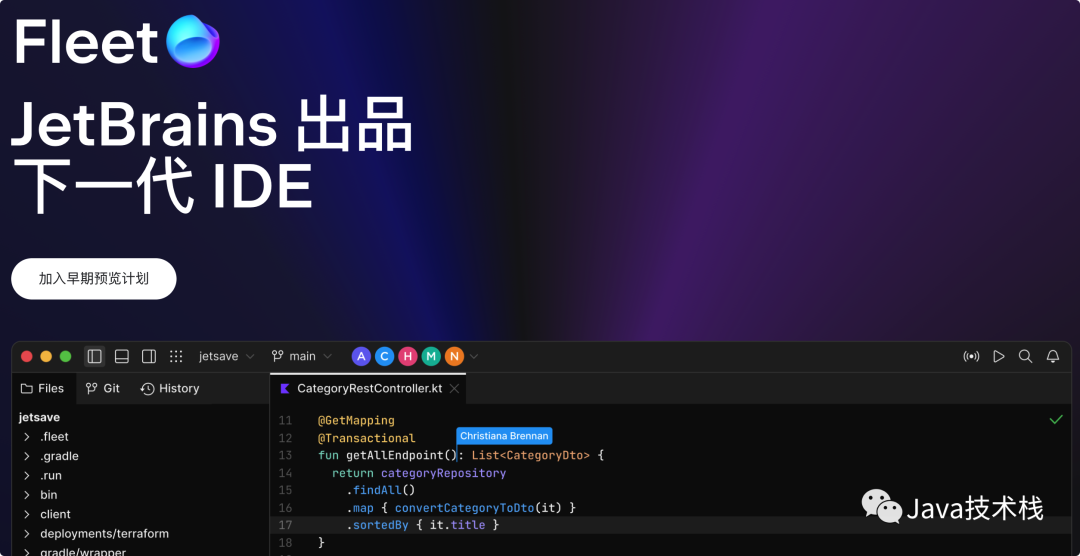The height and width of the screenshot is (556, 1080).
Task: Switch to the History tab
Action: click(170, 389)
